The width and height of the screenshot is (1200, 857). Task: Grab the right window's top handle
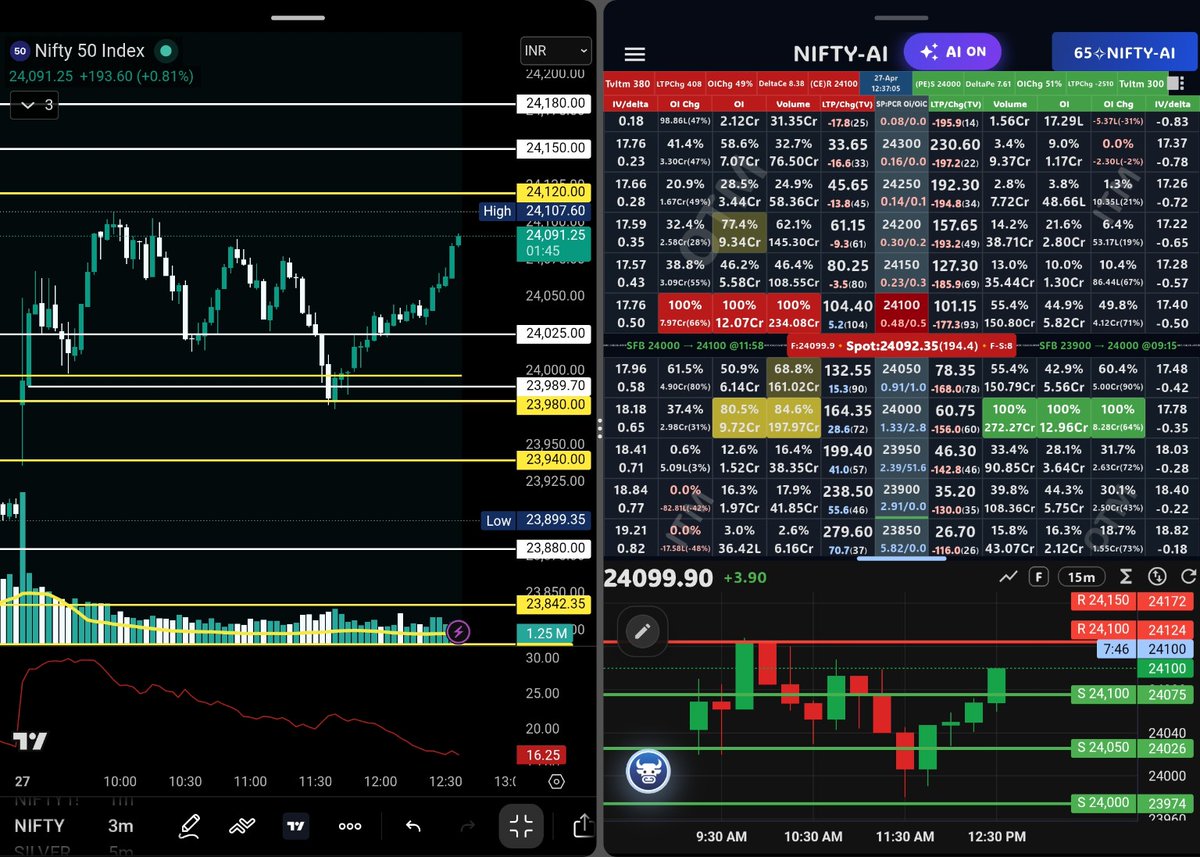(902, 18)
